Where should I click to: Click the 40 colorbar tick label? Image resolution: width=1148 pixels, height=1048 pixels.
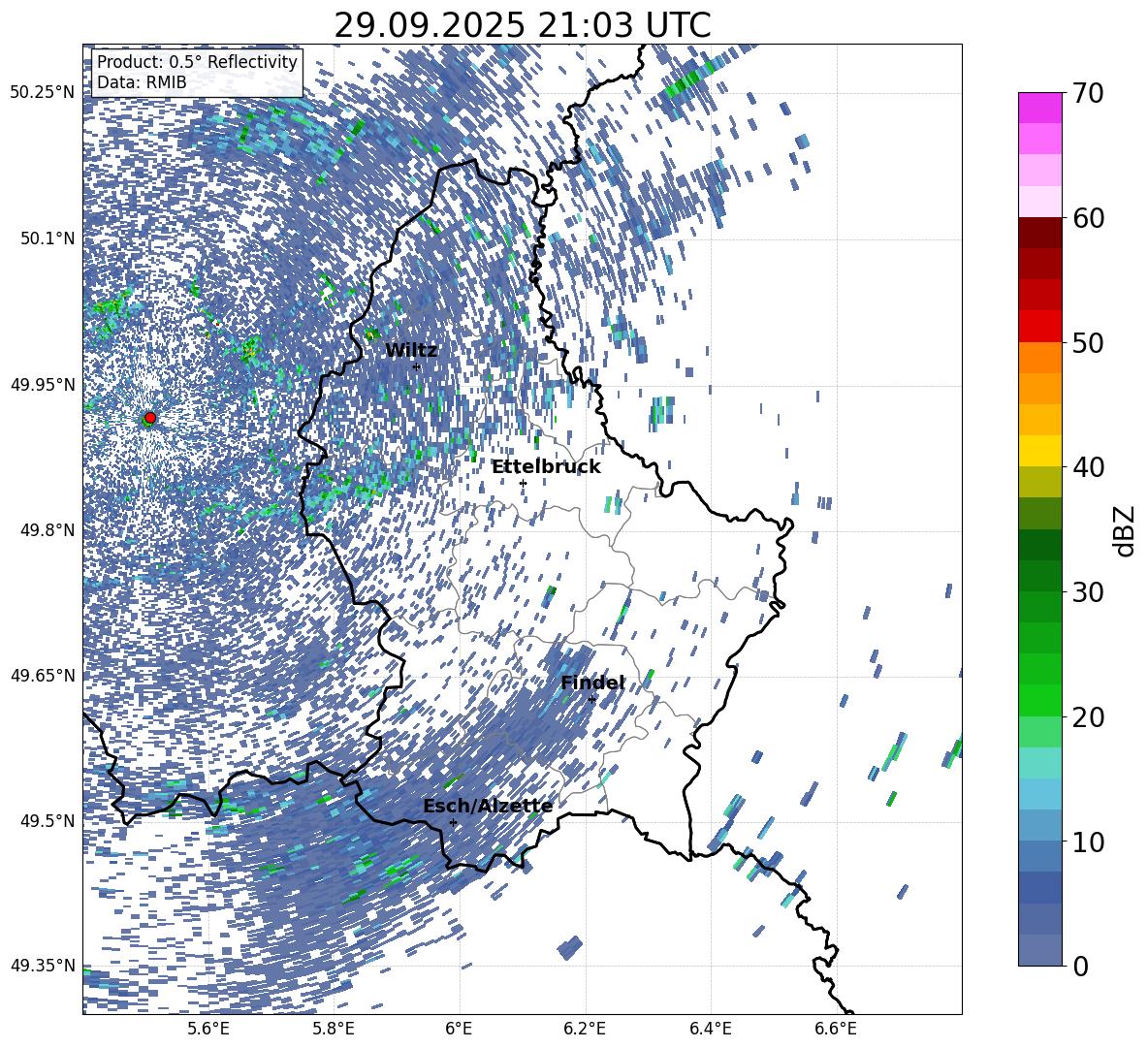[x=1089, y=467]
